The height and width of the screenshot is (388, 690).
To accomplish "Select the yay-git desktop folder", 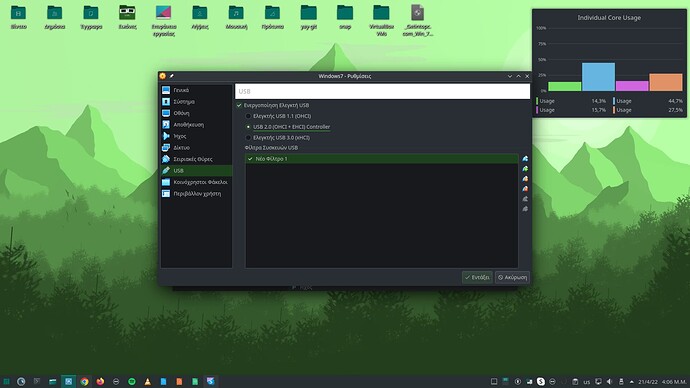I will (308, 18).
